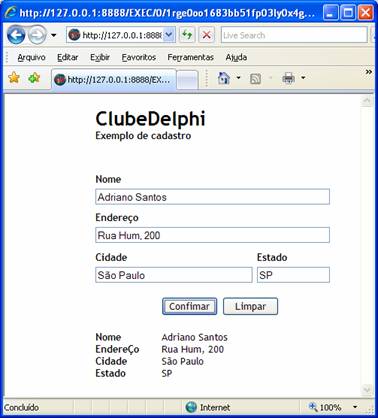Select the http://127.0.0.1:8888/EX... tab

(x=114, y=79)
